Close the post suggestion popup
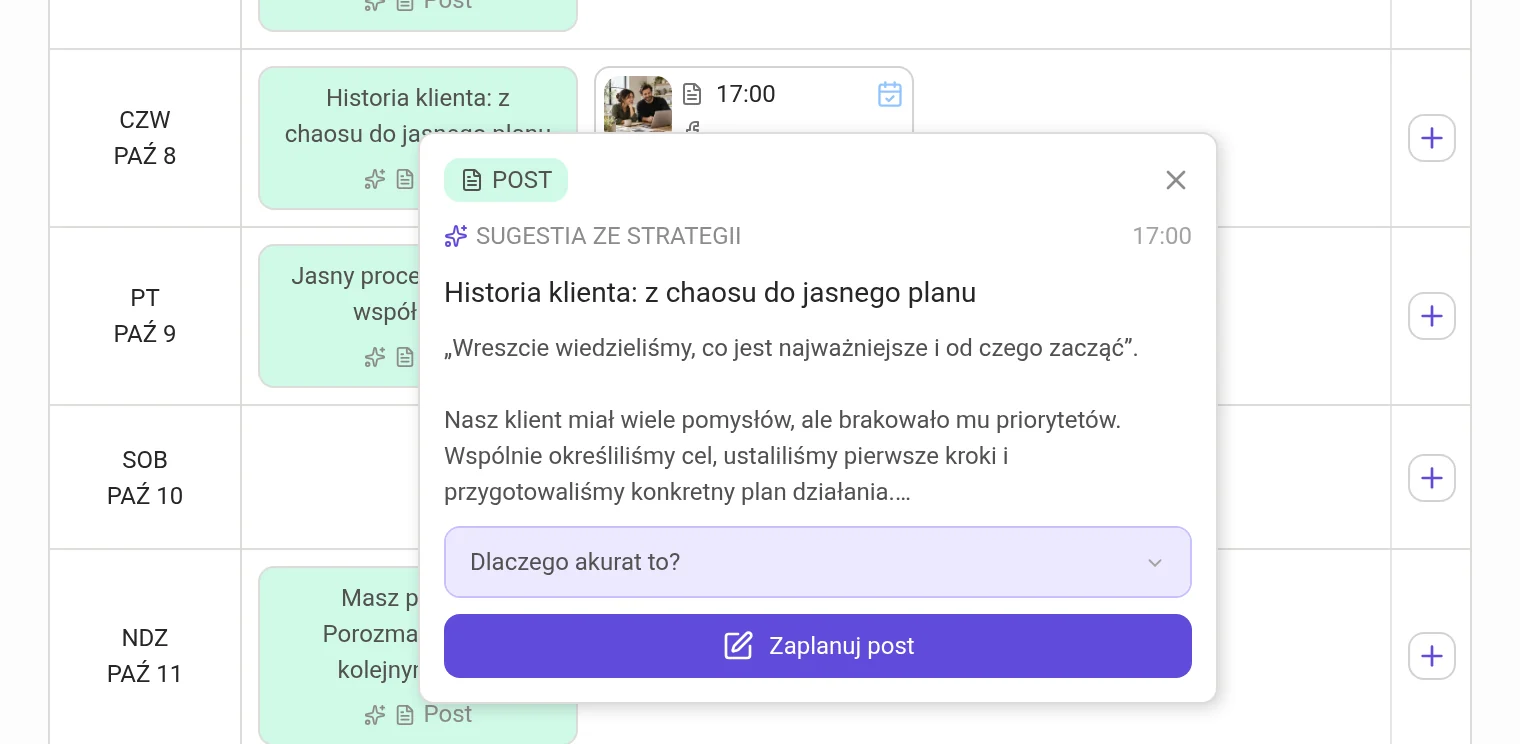The width and height of the screenshot is (1520, 744). tap(1176, 180)
